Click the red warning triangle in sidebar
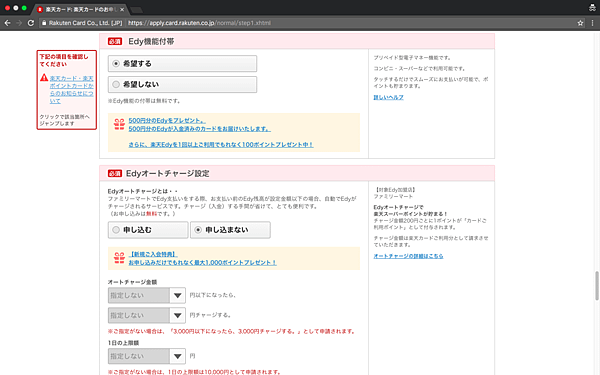600x375 pixels. pyautogui.click(x=44, y=78)
